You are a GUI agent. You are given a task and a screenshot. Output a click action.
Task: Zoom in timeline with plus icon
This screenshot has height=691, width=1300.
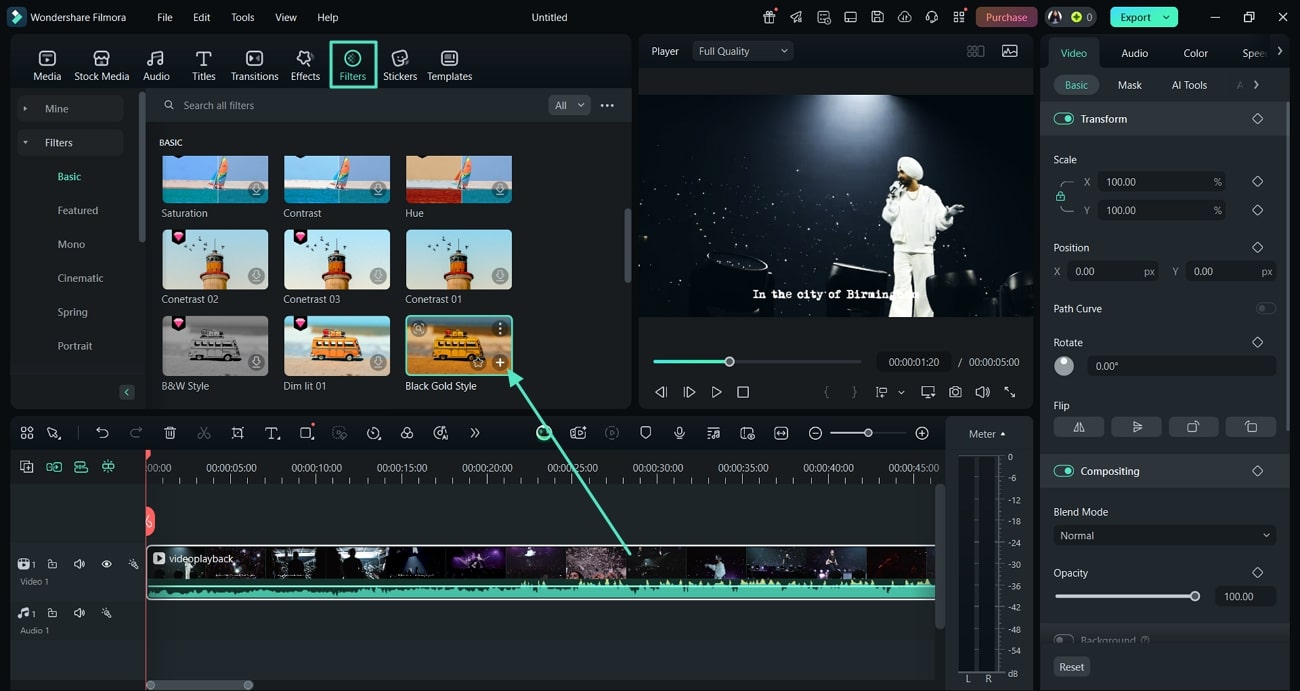click(922, 433)
